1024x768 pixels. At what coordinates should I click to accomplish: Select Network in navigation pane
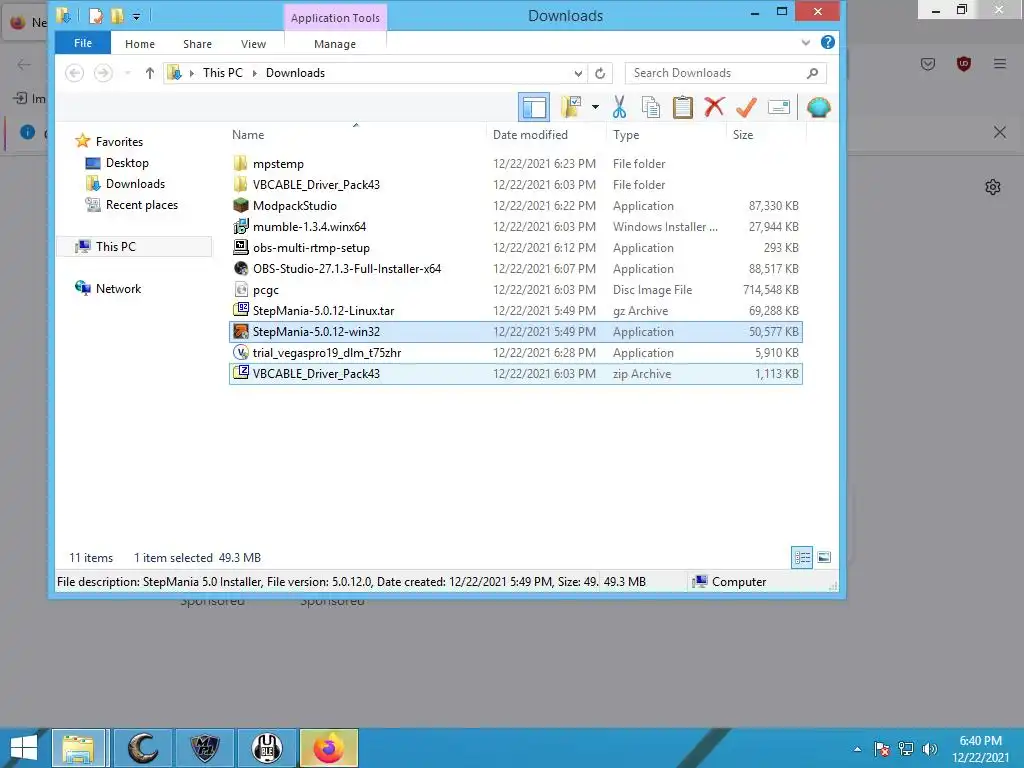pos(118,289)
